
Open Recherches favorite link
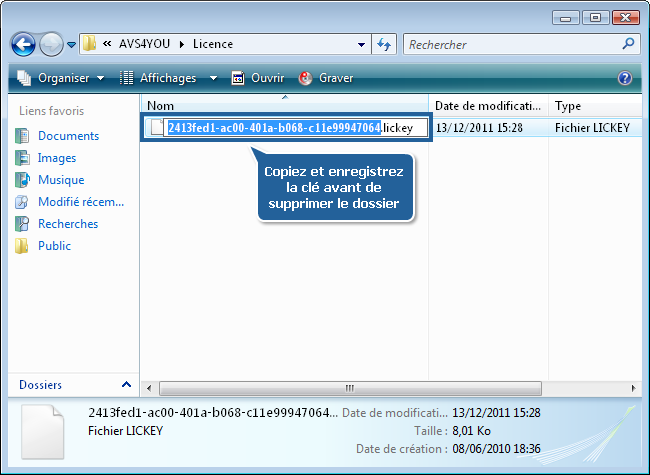tap(68, 224)
